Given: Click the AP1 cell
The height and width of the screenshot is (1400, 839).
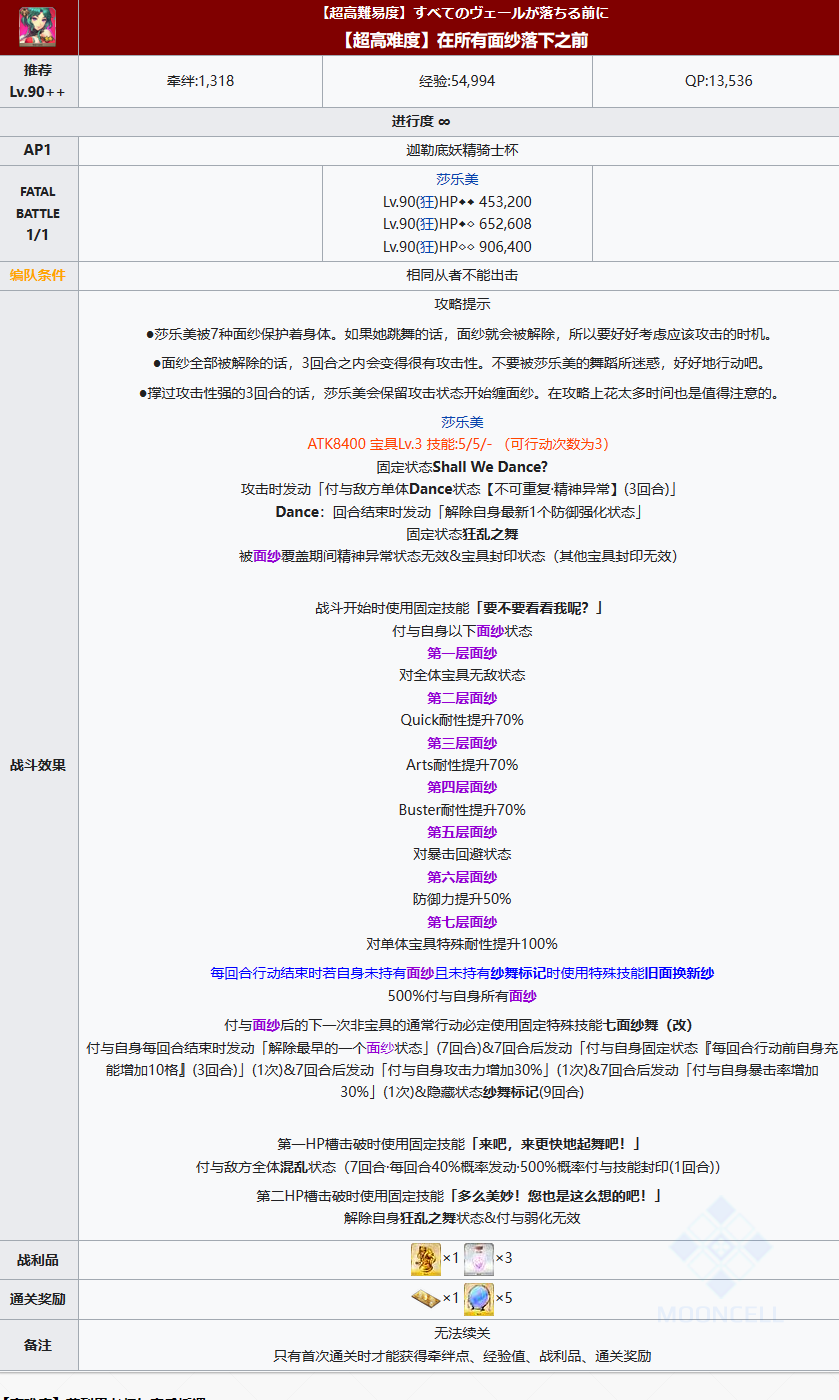Looking at the screenshot, I should 38,150.
